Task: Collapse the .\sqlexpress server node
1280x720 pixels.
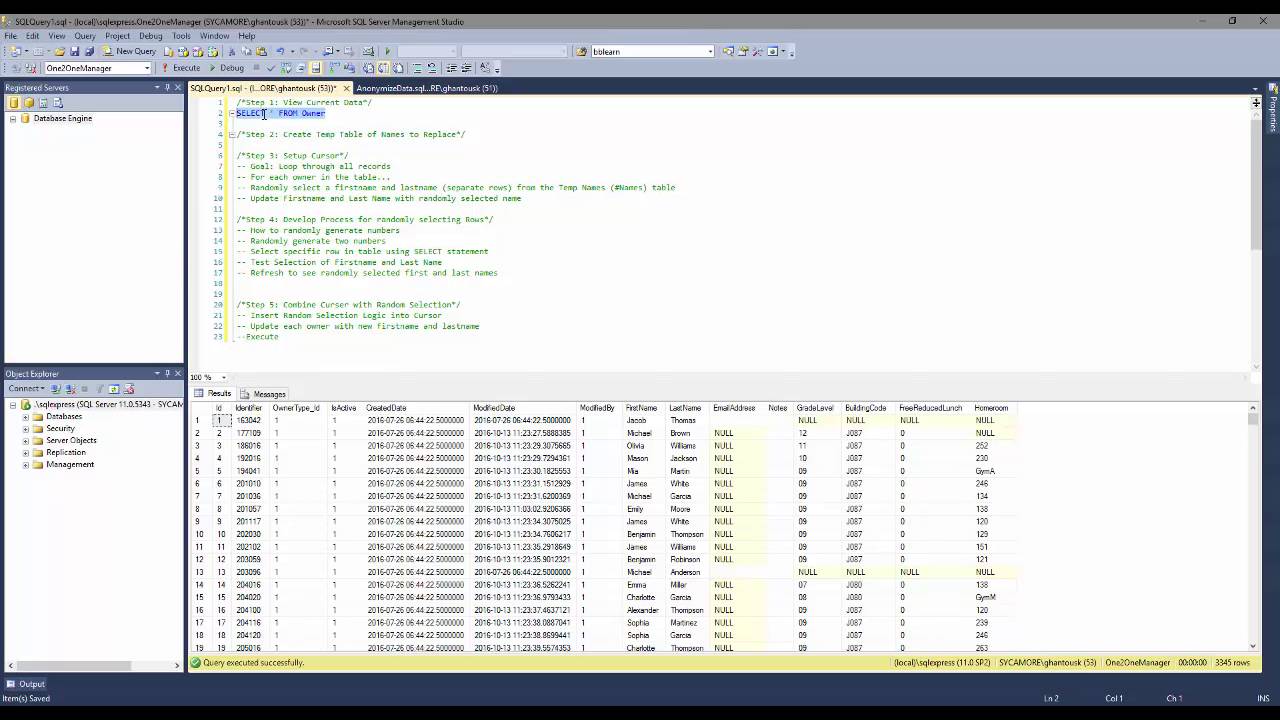Action: (13, 404)
